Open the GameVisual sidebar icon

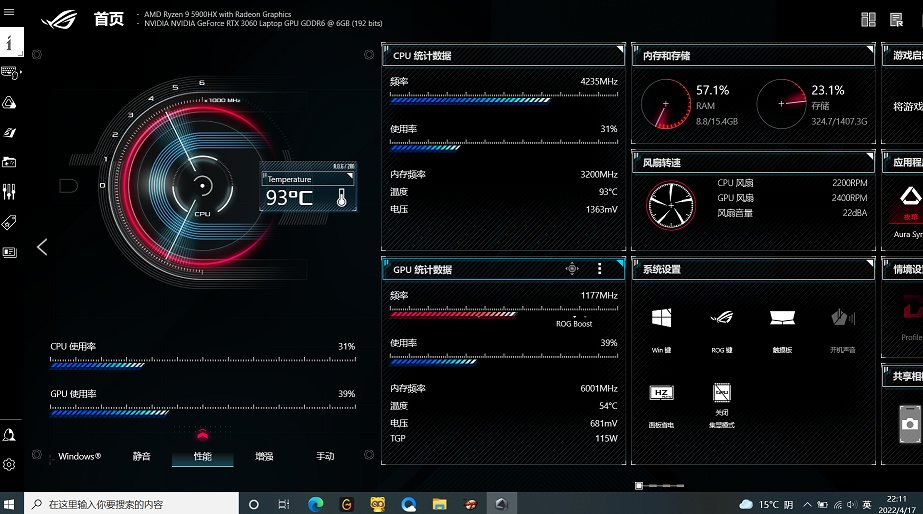pos(9,132)
